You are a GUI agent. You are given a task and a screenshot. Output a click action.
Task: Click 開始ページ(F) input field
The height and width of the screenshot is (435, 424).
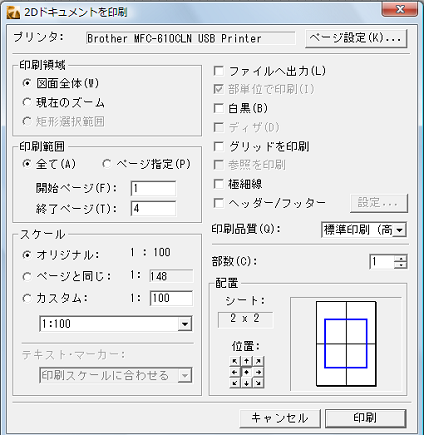153,189
